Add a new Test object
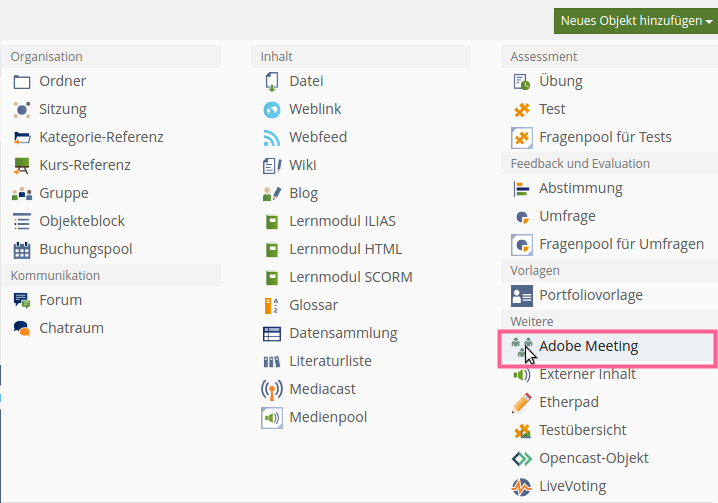 (552, 109)
